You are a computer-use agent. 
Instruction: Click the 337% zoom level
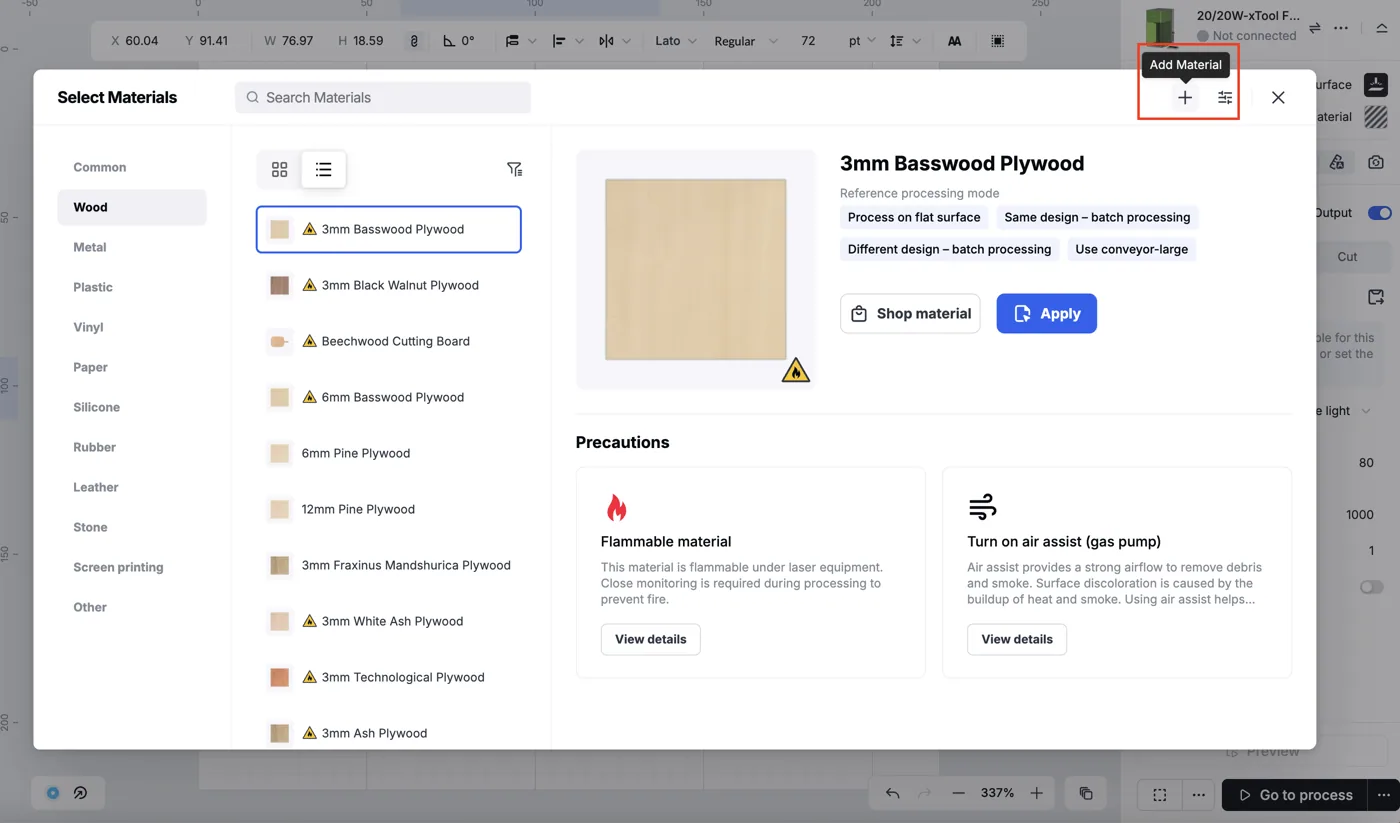tap(997, 793)
